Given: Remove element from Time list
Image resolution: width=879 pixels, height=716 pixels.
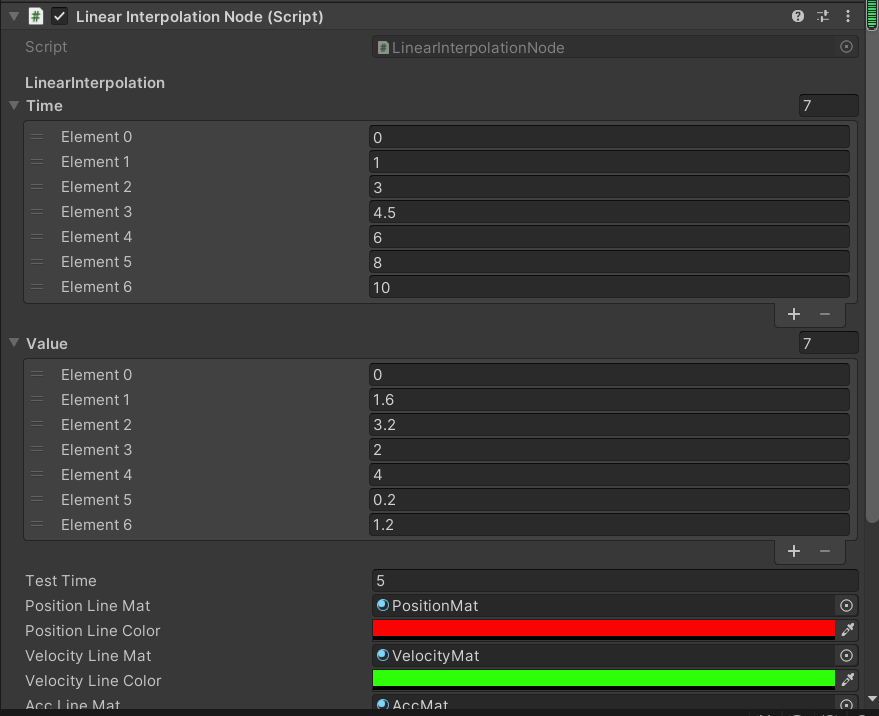Looking at the screenshot, I should click(x=825, y=314).
